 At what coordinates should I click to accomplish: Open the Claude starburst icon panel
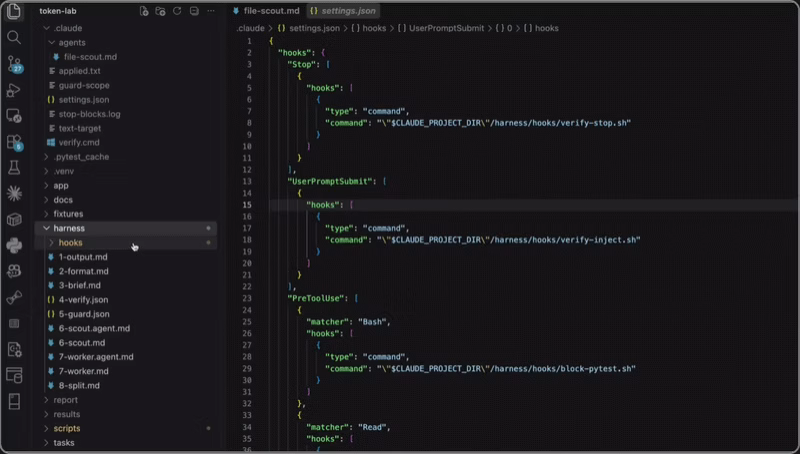pyautogui.click(x=14, y=193)
